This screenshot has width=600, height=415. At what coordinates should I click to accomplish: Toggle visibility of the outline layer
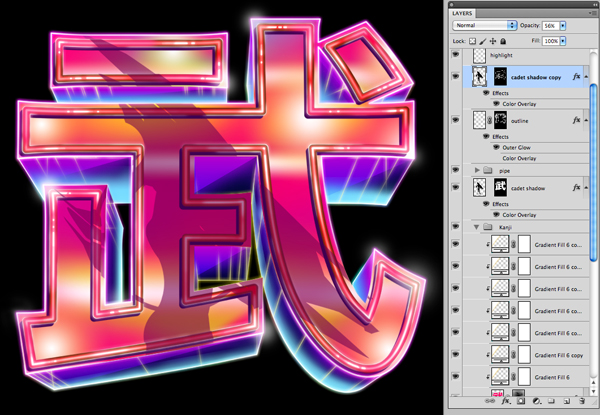[x=455, y=120]
